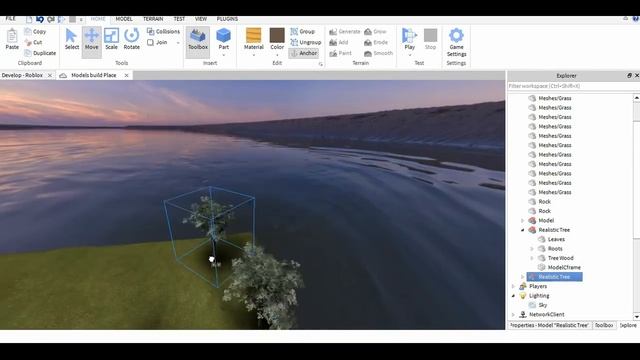Switch to the TEST ribbon tab

(x=179, y=19)
